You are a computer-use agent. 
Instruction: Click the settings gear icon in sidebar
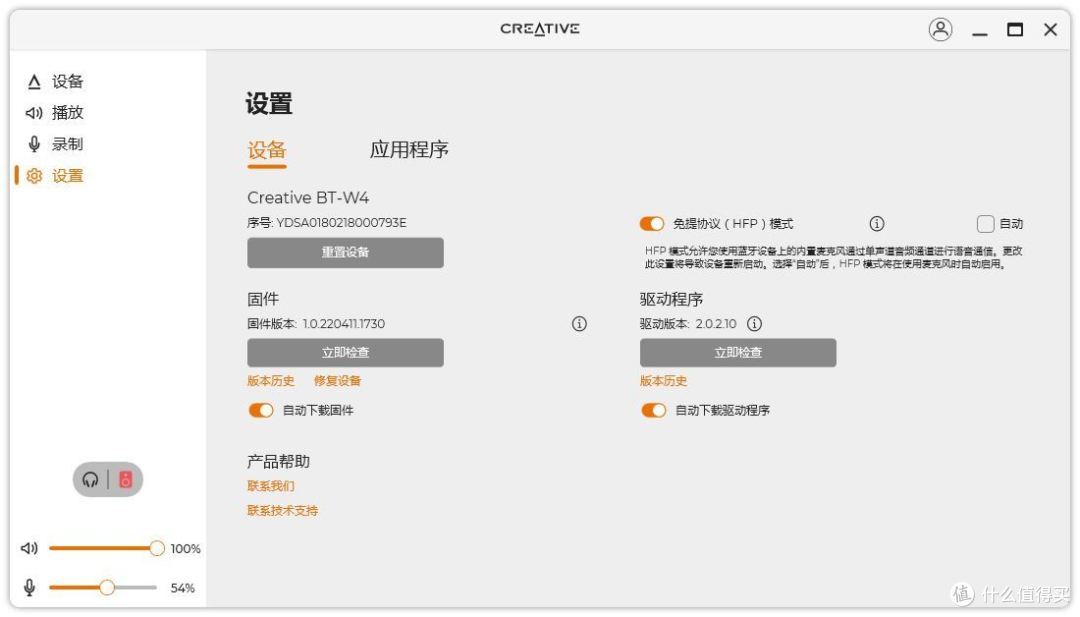(x=34, y=176)
